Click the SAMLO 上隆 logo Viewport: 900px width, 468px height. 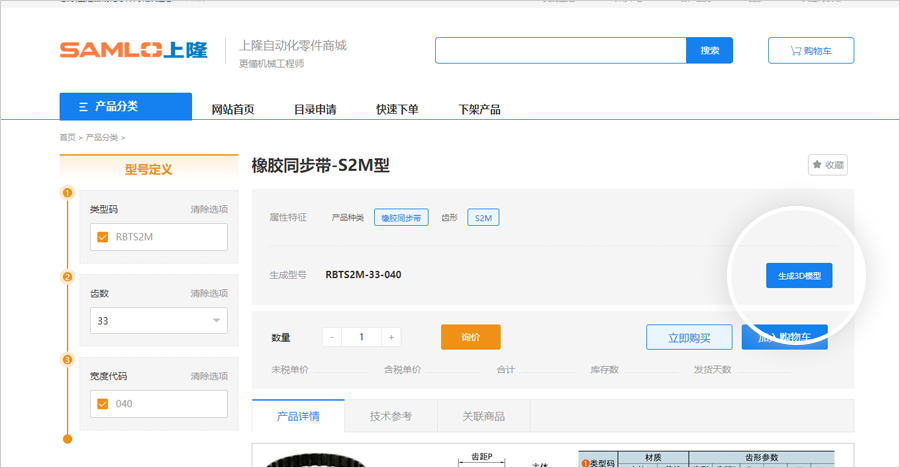133,51
